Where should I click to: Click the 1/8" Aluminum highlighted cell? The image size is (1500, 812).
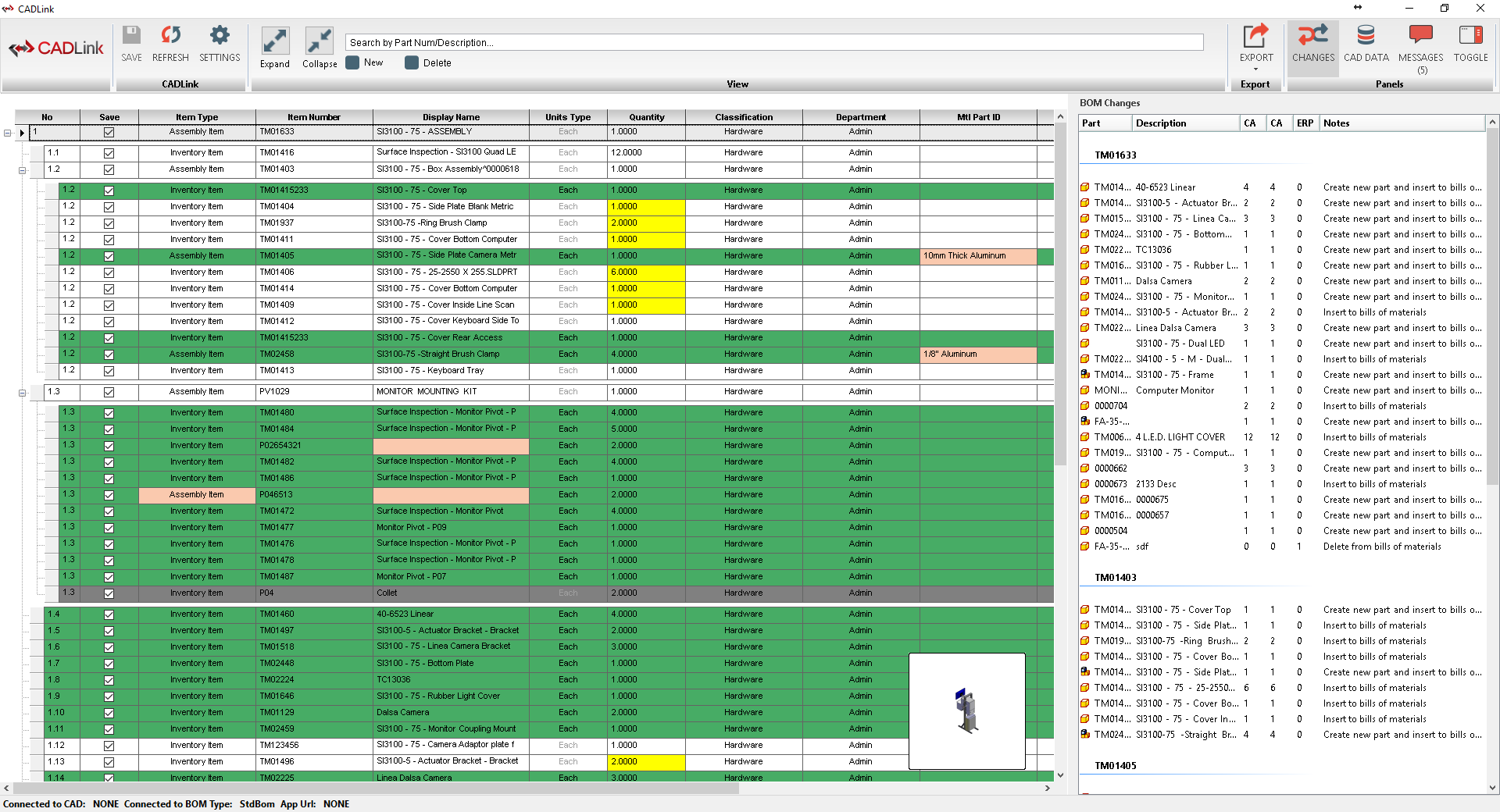coord(978,354)
